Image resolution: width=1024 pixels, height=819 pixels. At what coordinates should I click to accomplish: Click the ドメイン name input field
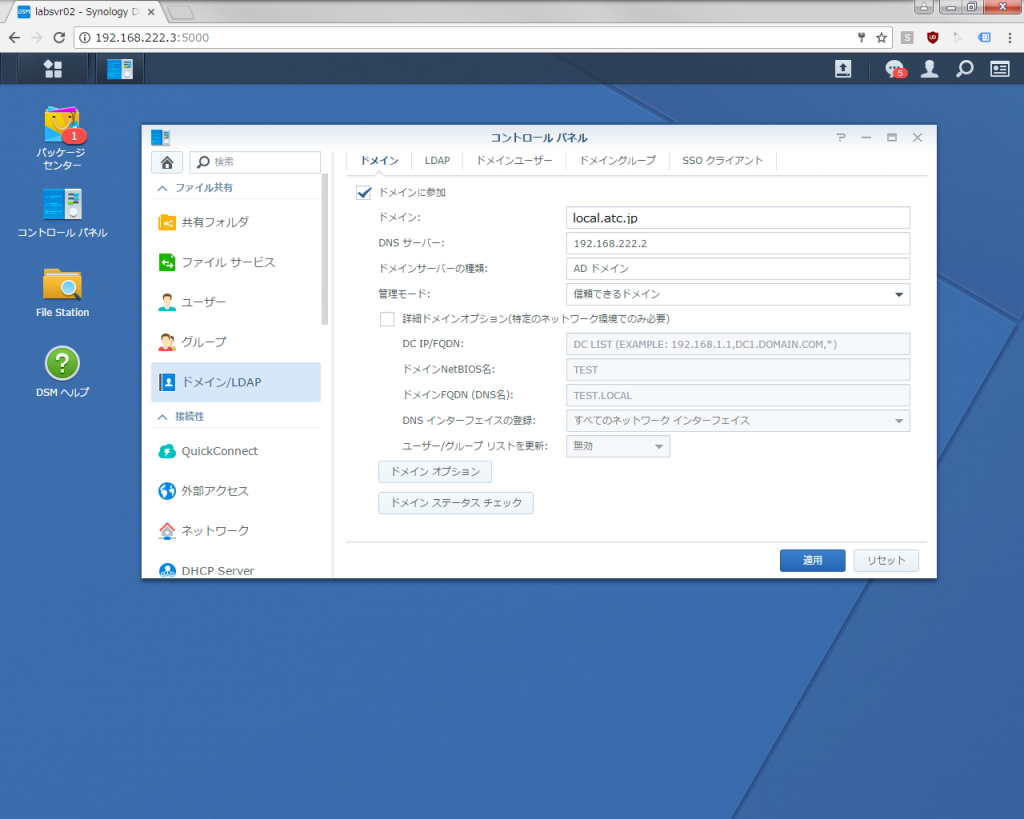[x=737, y=218]
